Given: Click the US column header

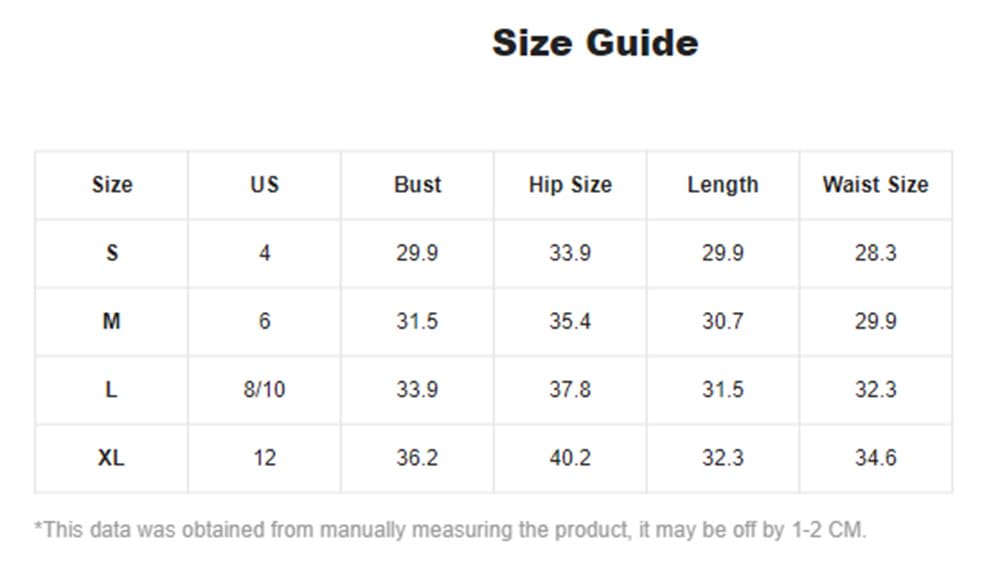Looking at the screenshot, I should tap(264, 185).
